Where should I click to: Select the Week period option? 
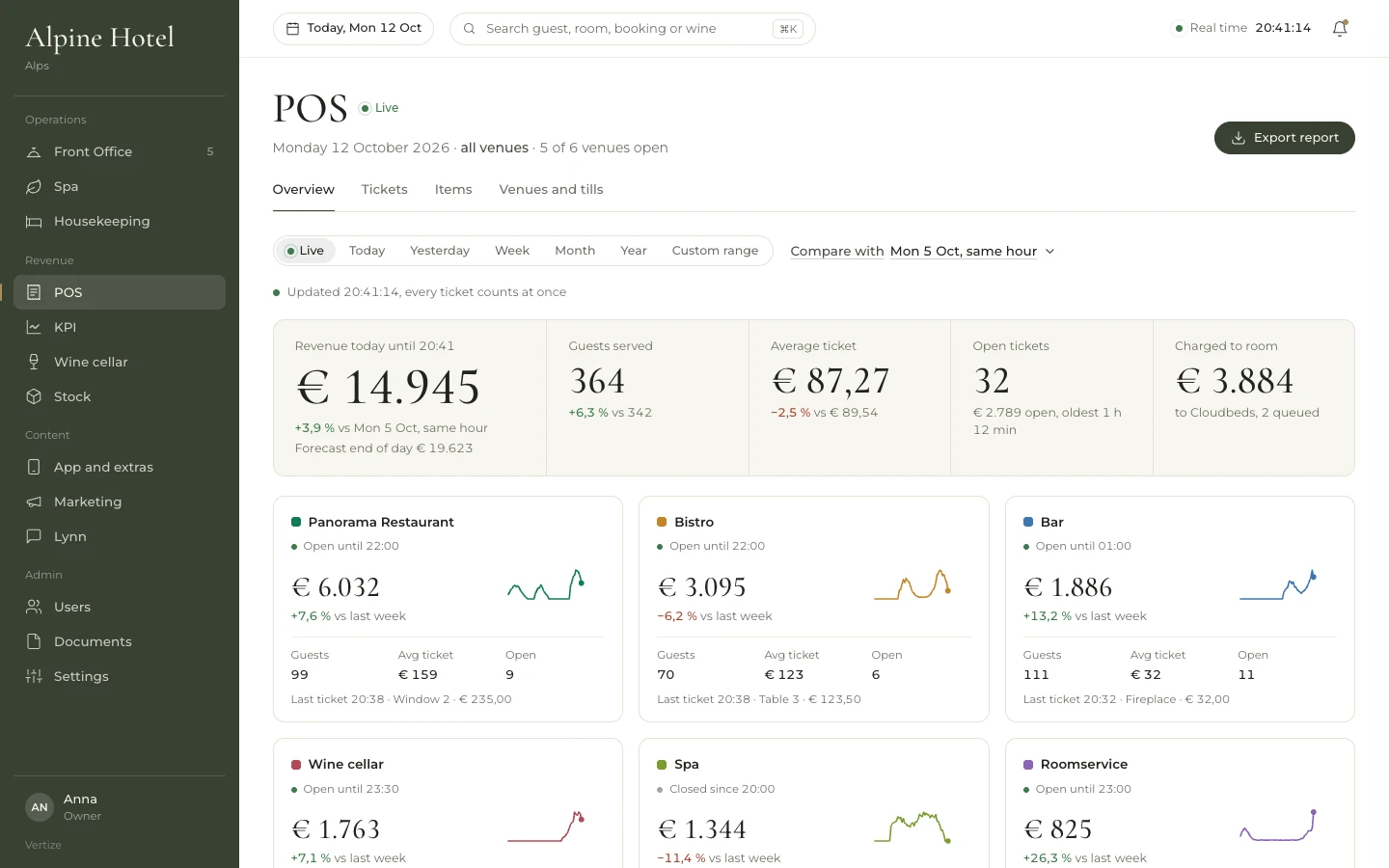point(512,251)
